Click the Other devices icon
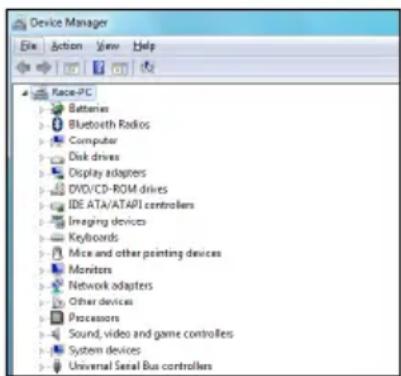This screenshot has width=401, height=376. click(x=57, y=302)
